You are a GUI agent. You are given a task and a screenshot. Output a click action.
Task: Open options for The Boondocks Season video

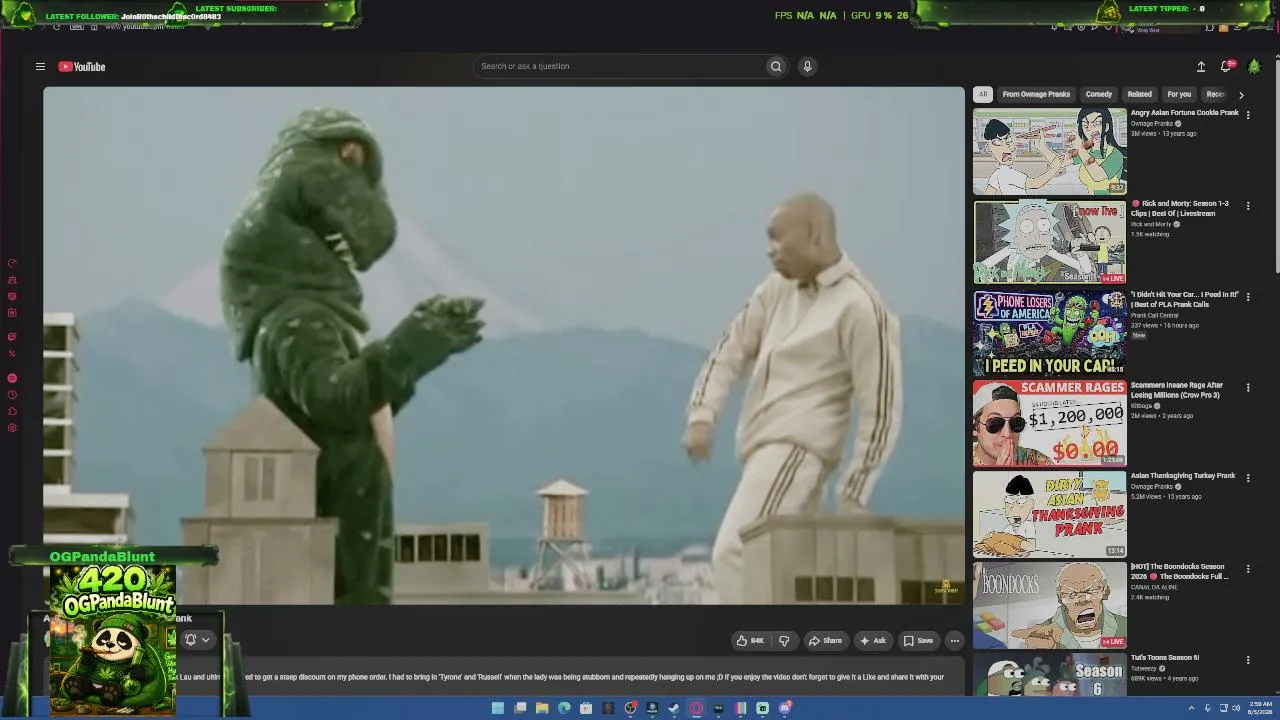(1248, 569)
